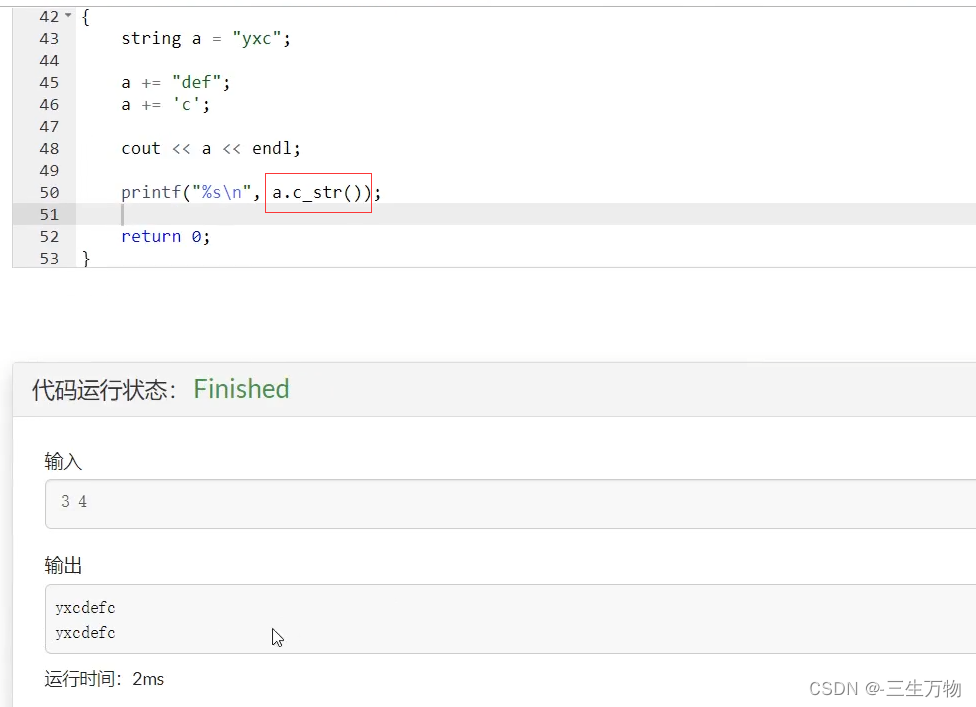Click the code a += "def"
This screenshot has height=707, width=976.
(x=176, y=82)
